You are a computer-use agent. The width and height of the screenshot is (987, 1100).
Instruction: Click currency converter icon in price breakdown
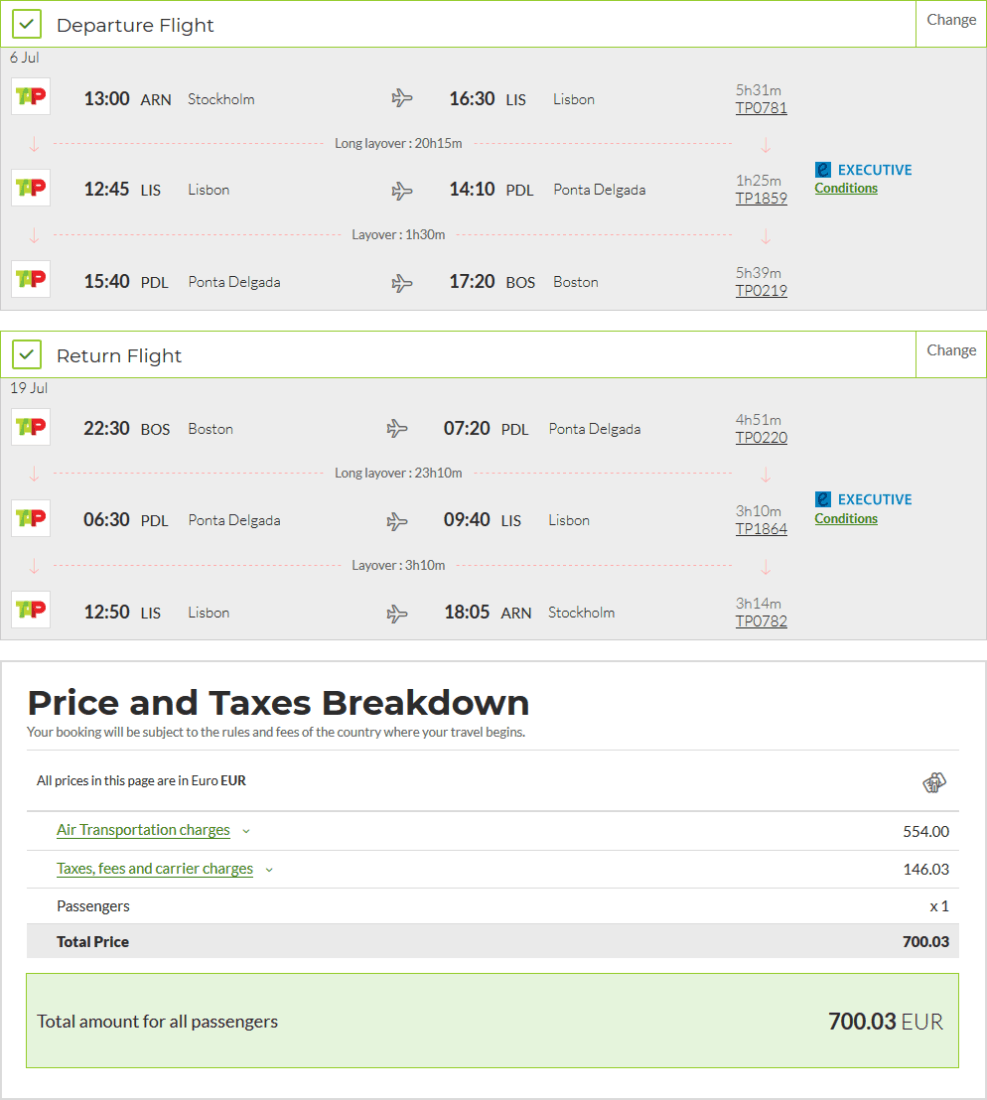934,782
